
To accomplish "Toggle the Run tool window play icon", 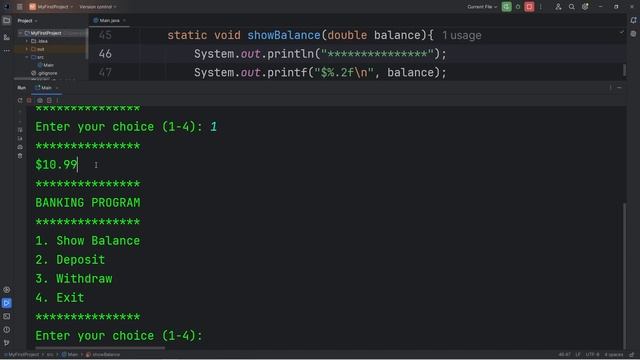I will tap(7, 303).
